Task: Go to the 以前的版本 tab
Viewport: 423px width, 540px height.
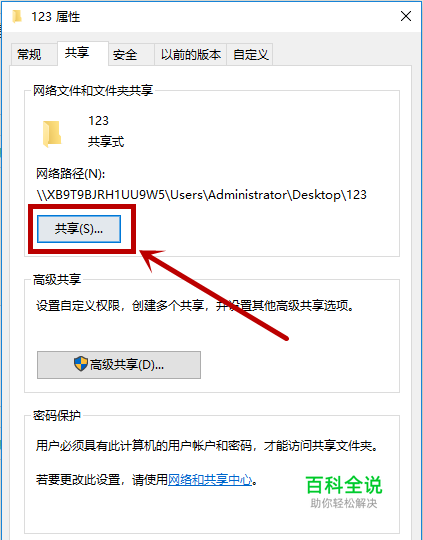Action: [190, 54]
